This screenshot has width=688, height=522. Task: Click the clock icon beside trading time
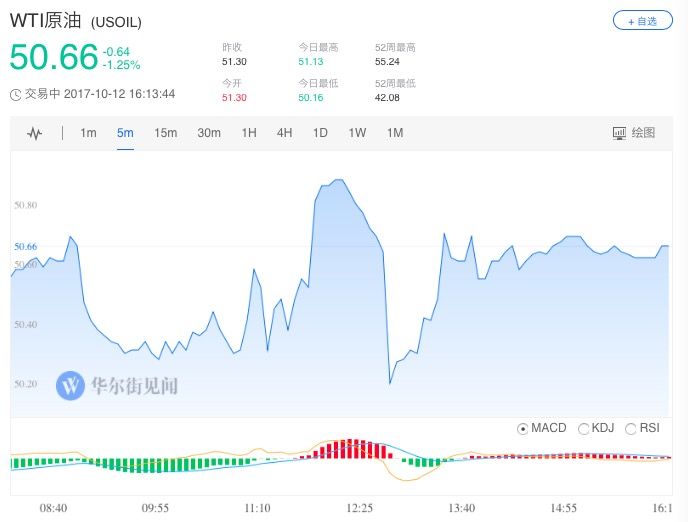pyautogui.click(x=15, y=95)
